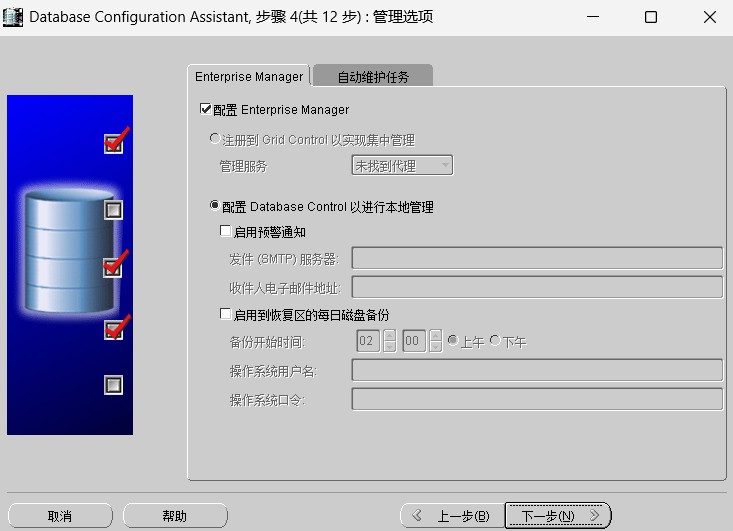Click the lowest empty step box in side image
The image size is (733, 531).
point(113,385)
